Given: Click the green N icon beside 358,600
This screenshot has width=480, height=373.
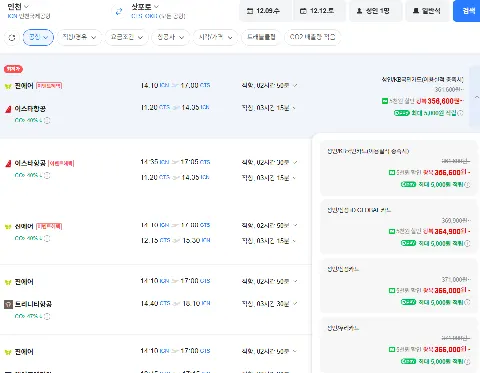Looking at the screenshot, I should point(385,101).
